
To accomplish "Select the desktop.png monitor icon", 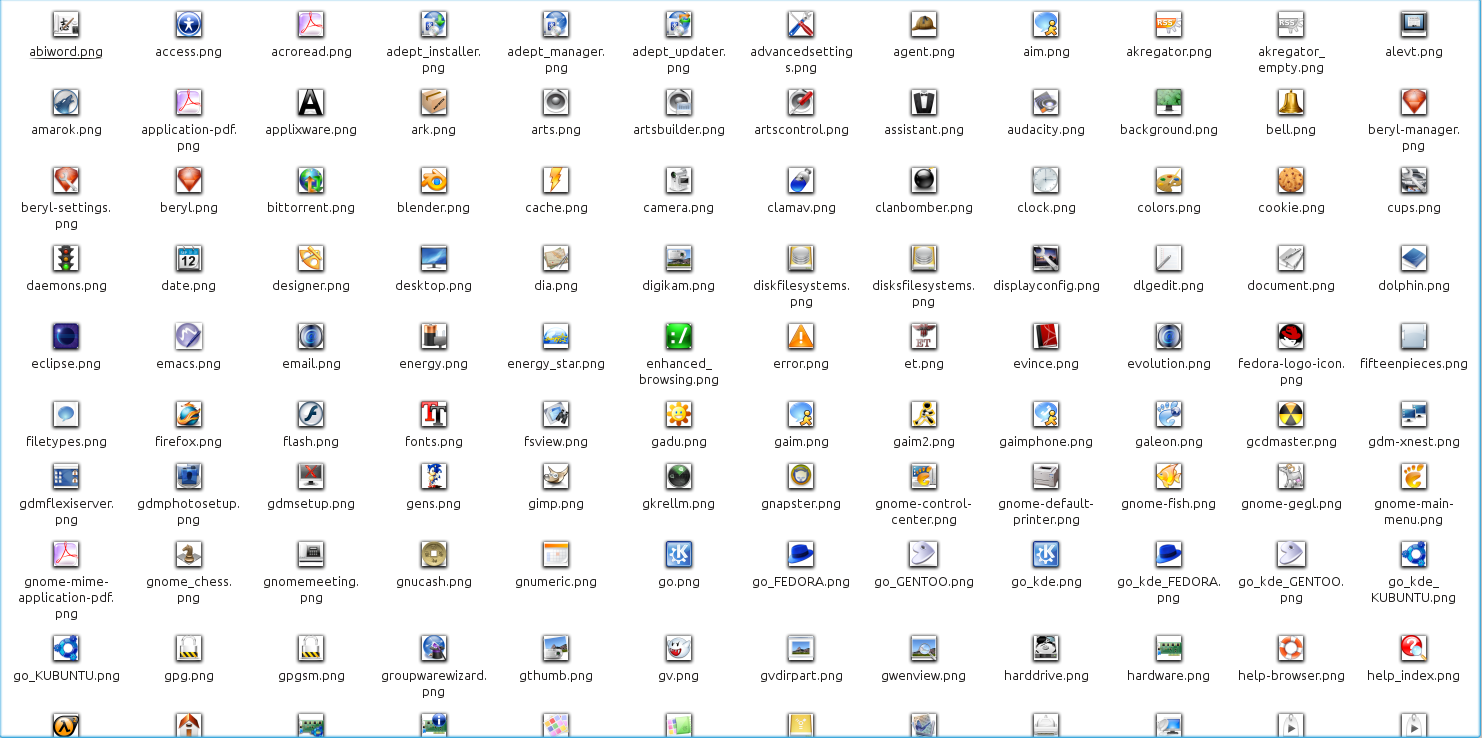I will (x=433, y=258).
